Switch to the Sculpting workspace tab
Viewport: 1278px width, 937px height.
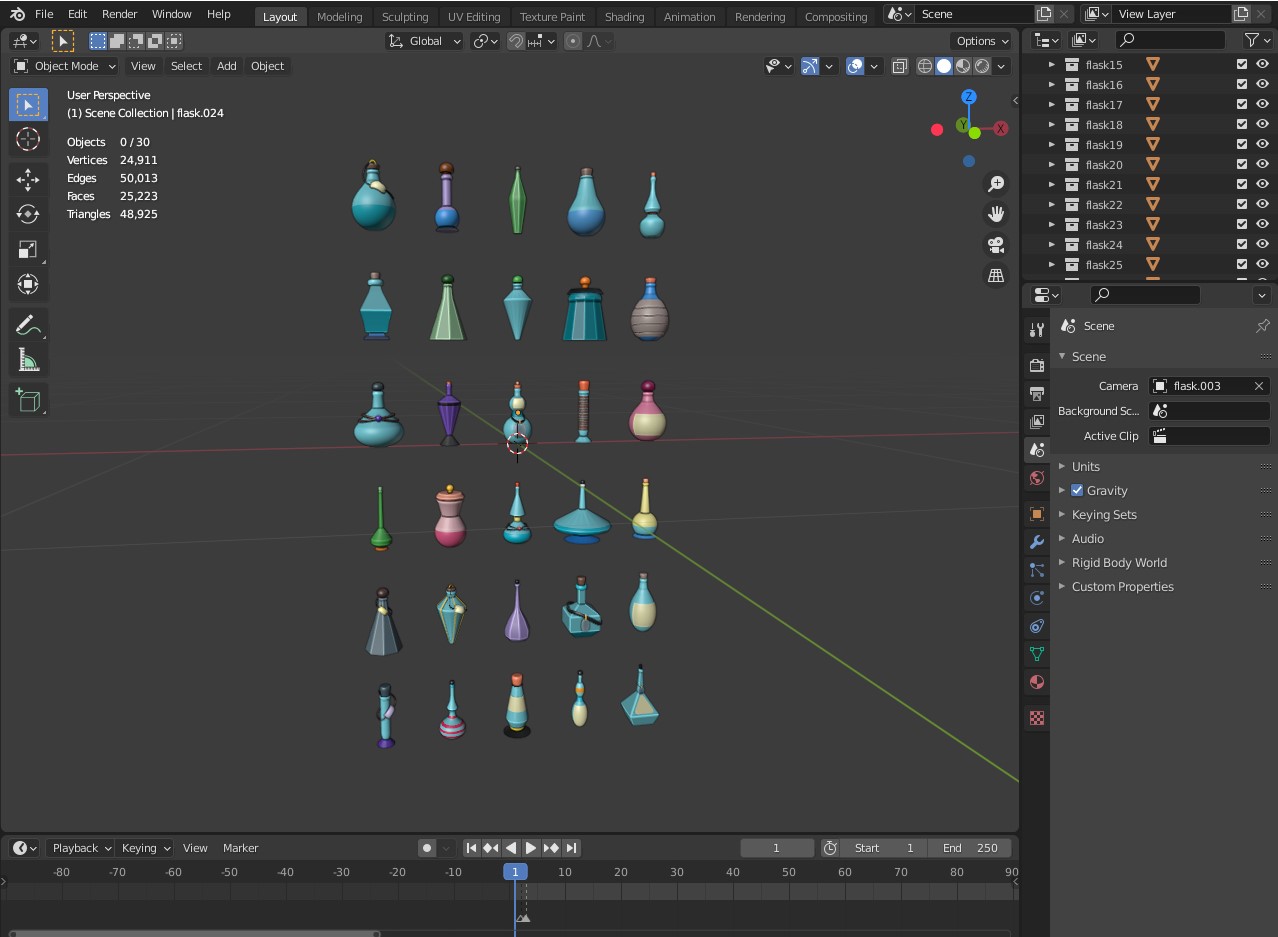pos(404,17)
